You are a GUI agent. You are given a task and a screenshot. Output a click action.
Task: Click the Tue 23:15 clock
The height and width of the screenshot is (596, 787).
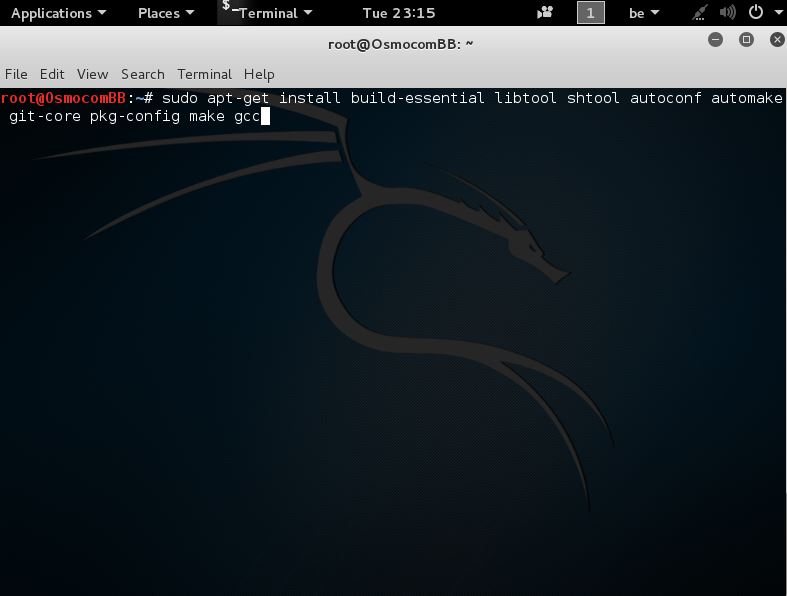(x=399, y=13)
